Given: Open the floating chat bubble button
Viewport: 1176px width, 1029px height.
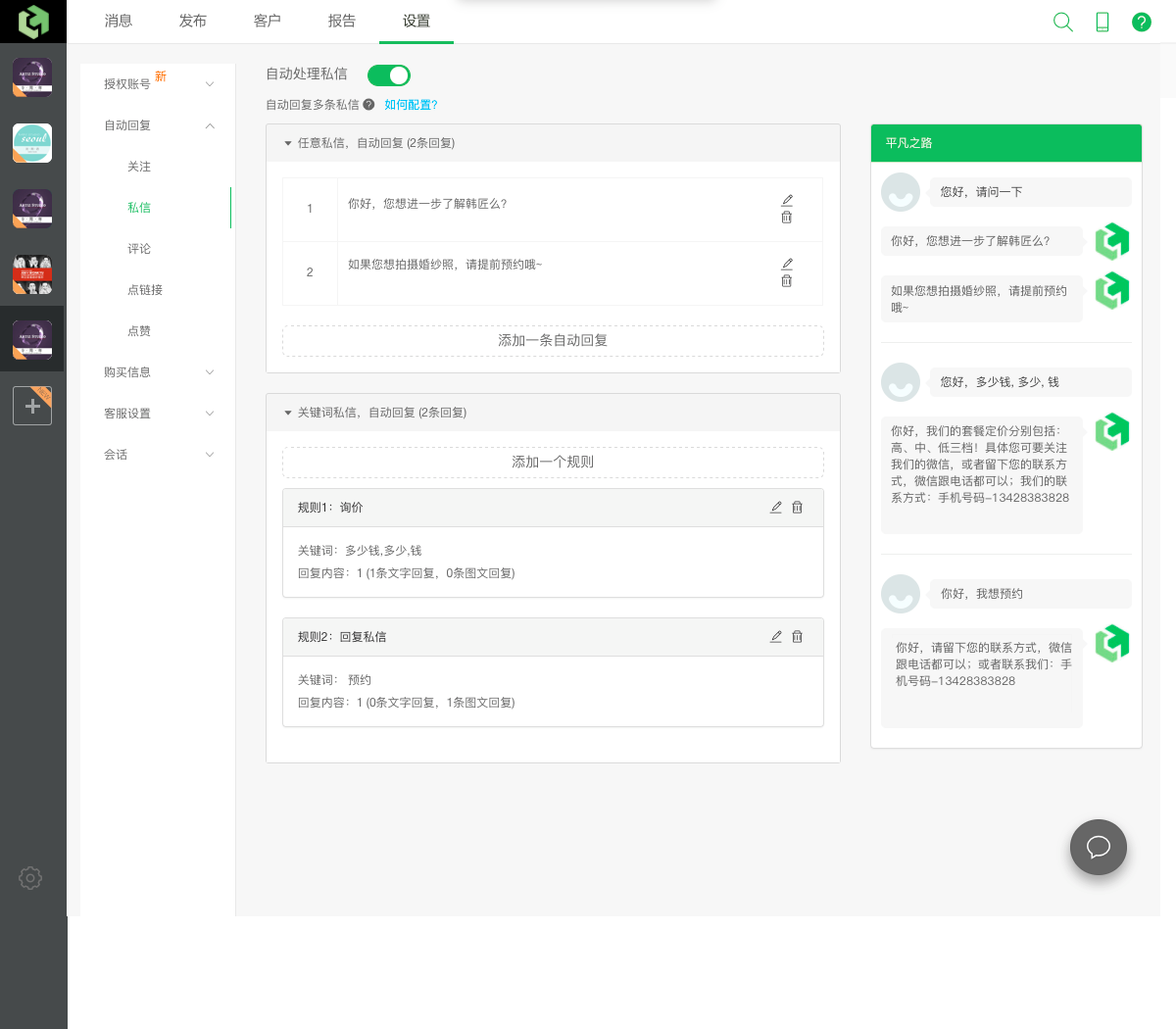Looking at the screenshot, I should pyautogui.click(x=1098, y=847).
